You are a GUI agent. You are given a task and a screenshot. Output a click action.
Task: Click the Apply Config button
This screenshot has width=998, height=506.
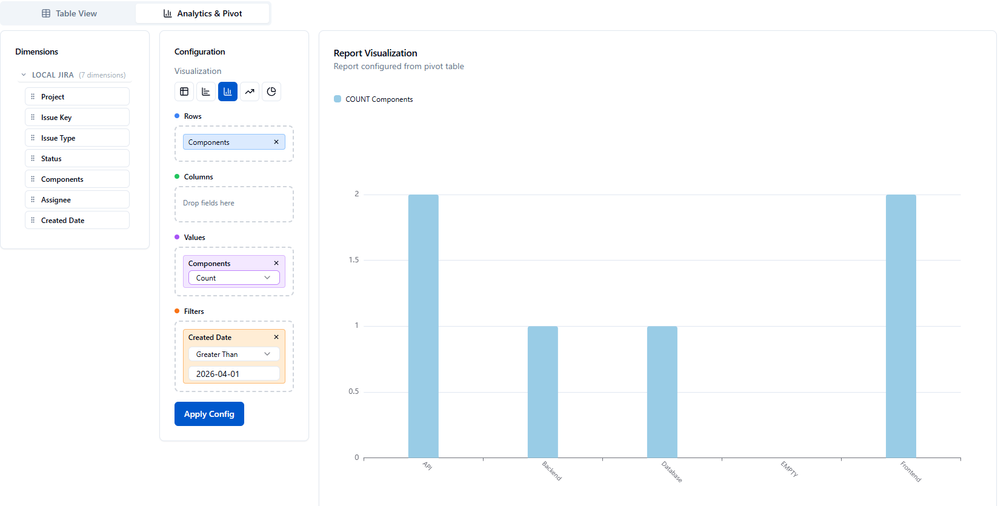(x=209, y=414)
